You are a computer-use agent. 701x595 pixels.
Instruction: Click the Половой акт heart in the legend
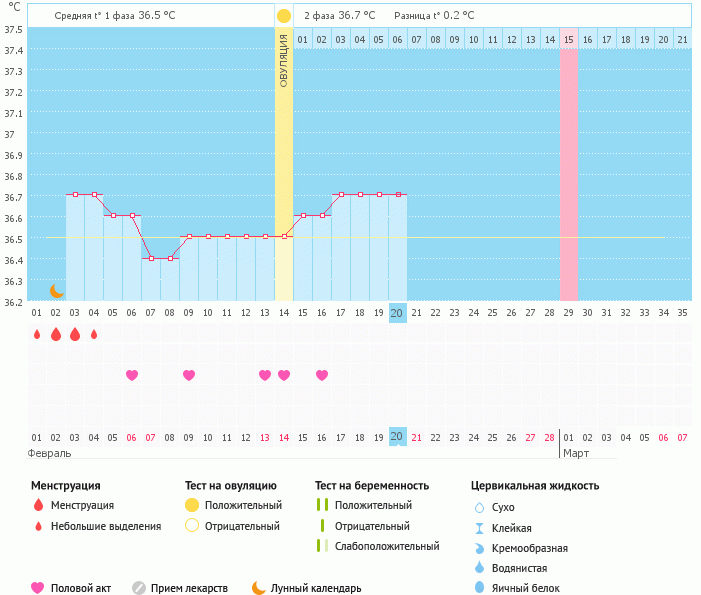click(x=38, y=588)
